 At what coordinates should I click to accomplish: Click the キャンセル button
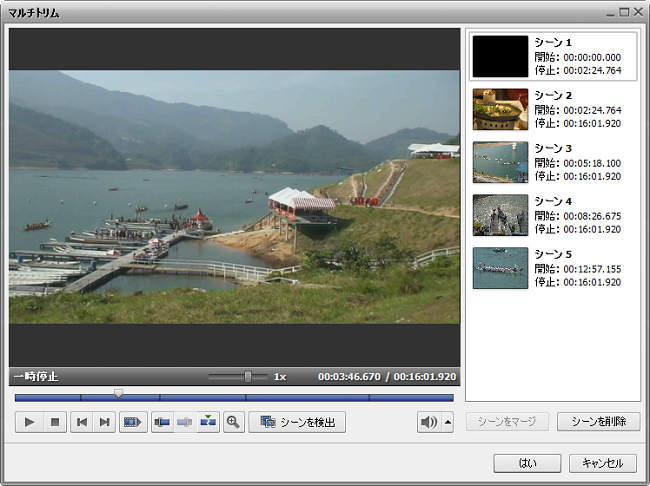(603, 463)
